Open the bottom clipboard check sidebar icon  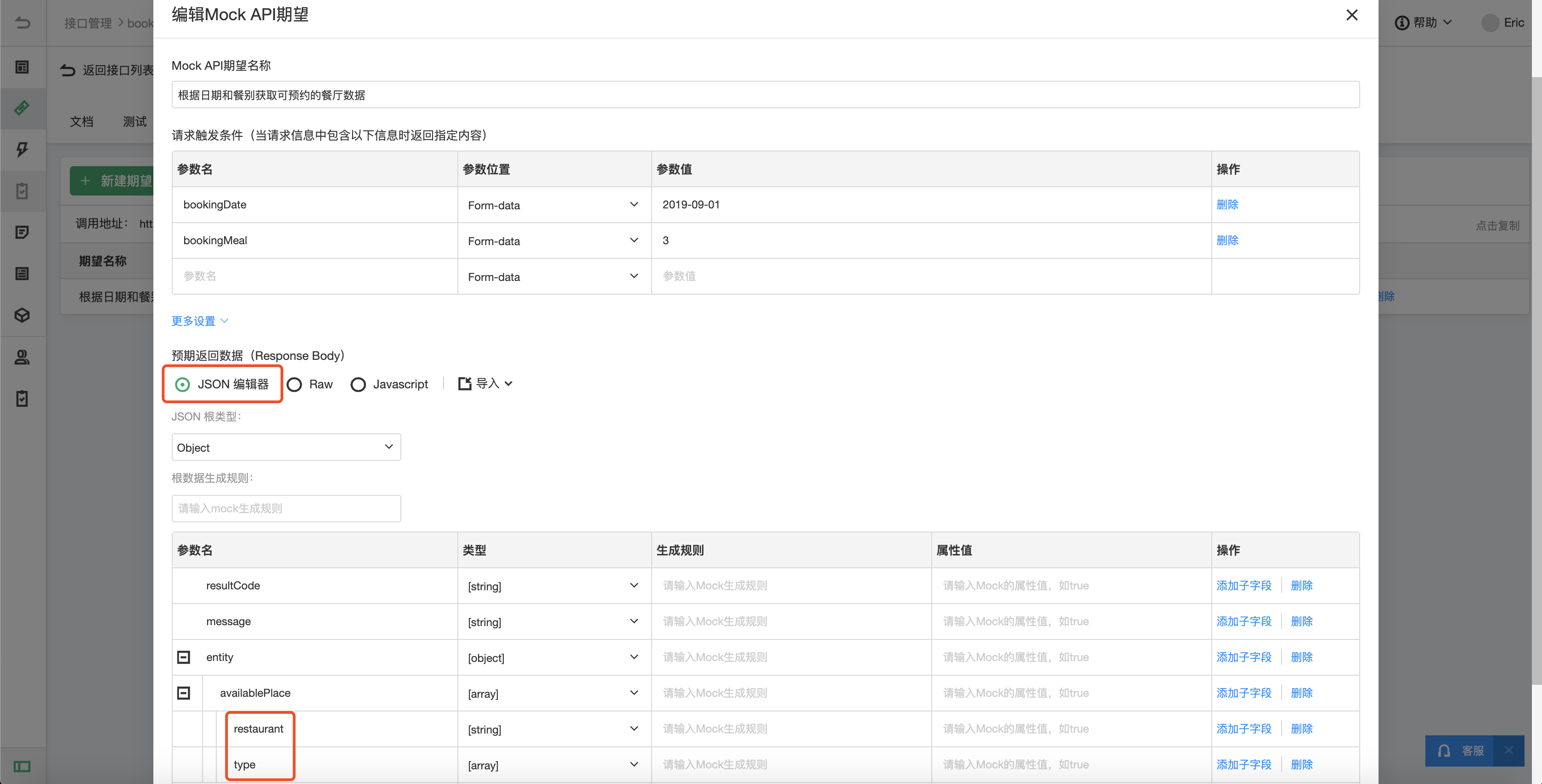(22, 398)
